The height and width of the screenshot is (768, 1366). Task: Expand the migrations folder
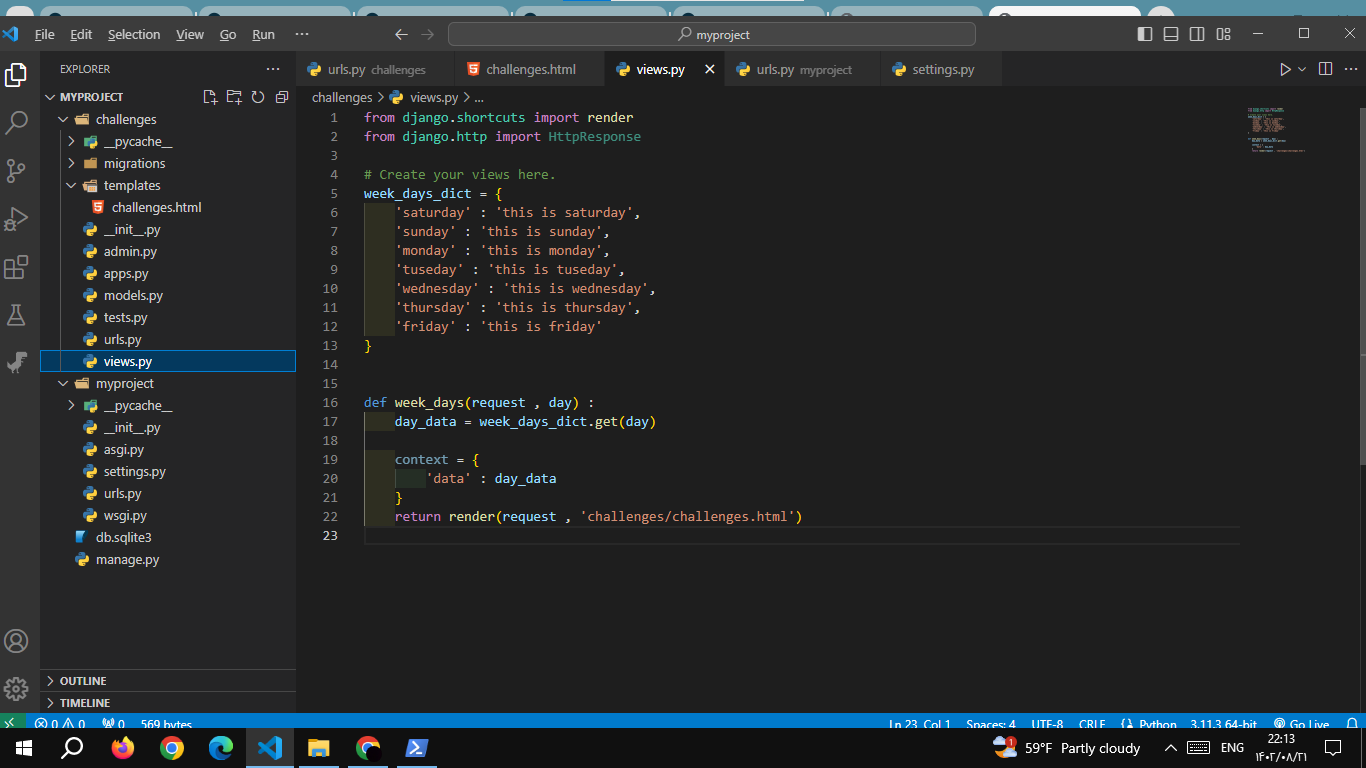click(x=134, y=163)
